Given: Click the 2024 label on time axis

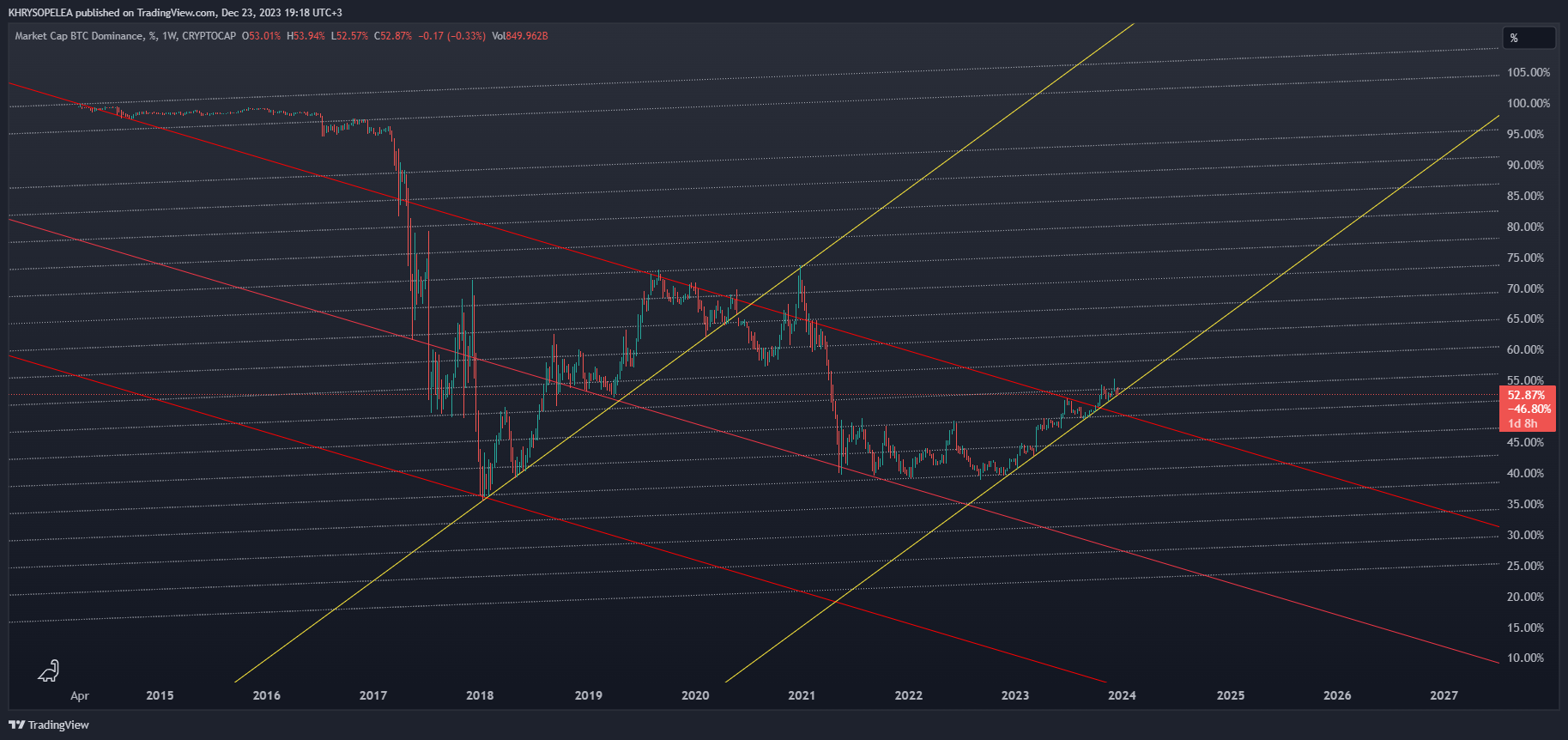Looking at the screenshot, I should [x=1122, y=695].
